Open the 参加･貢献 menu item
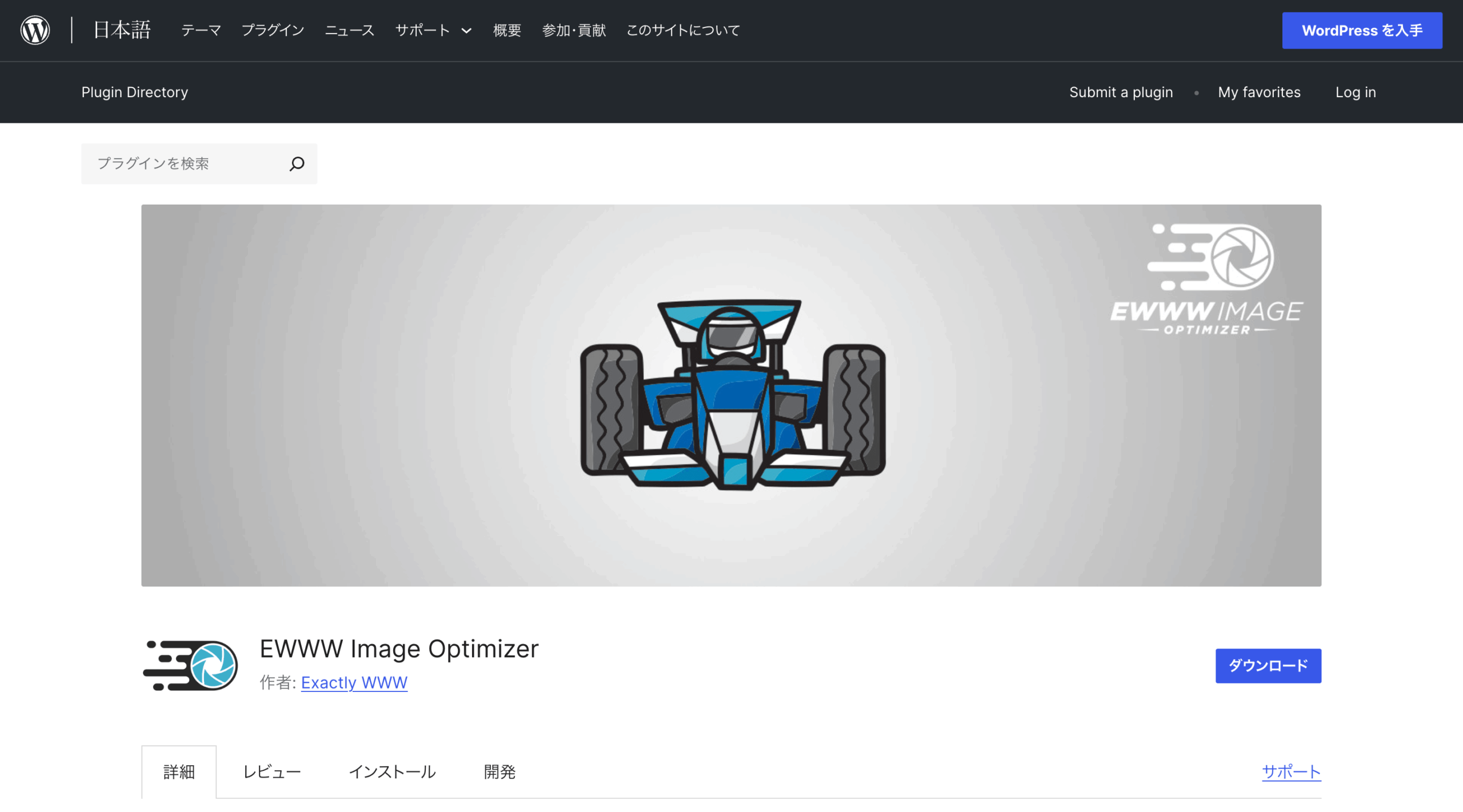 point(574,30)
